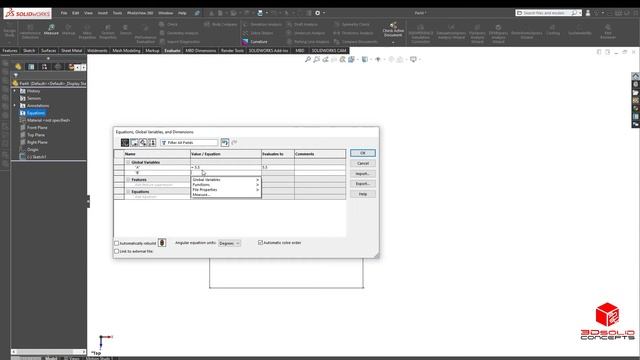Screen dimensions: 640x360
Task: Click feature tree horizontal scrollbar
Action: (49, 352)
